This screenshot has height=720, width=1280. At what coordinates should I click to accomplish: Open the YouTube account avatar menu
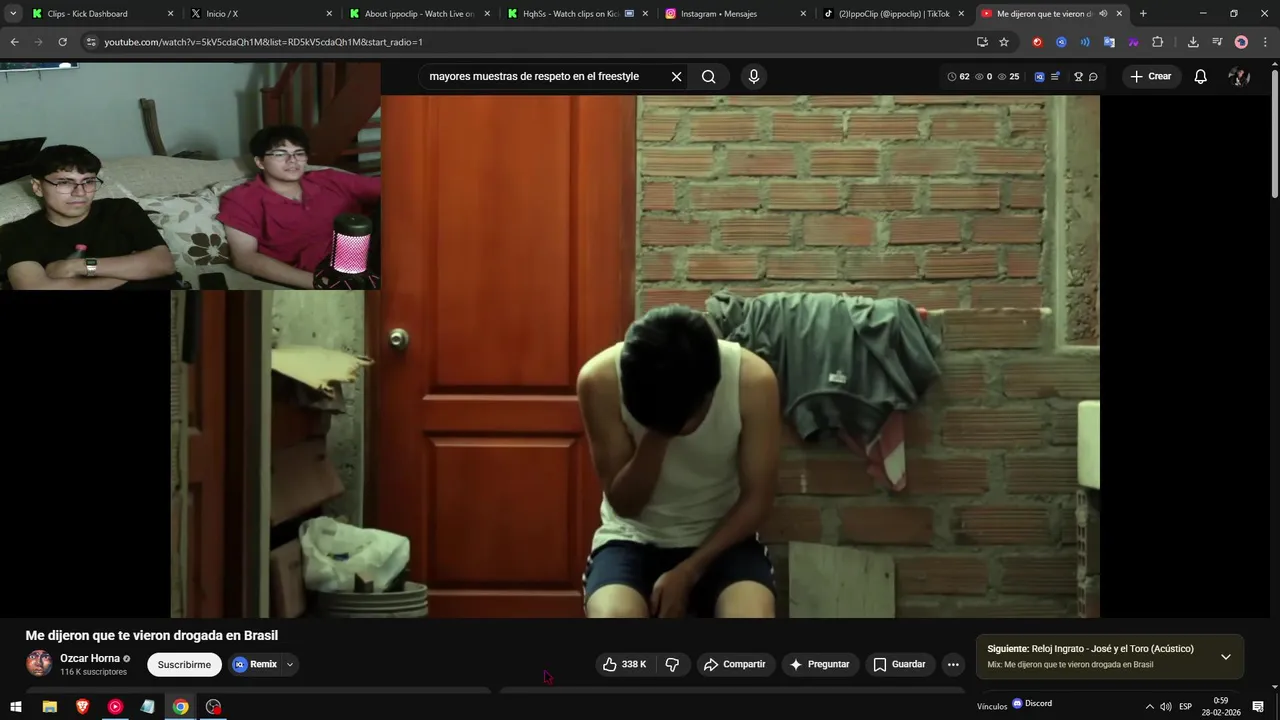point(1239,77)
